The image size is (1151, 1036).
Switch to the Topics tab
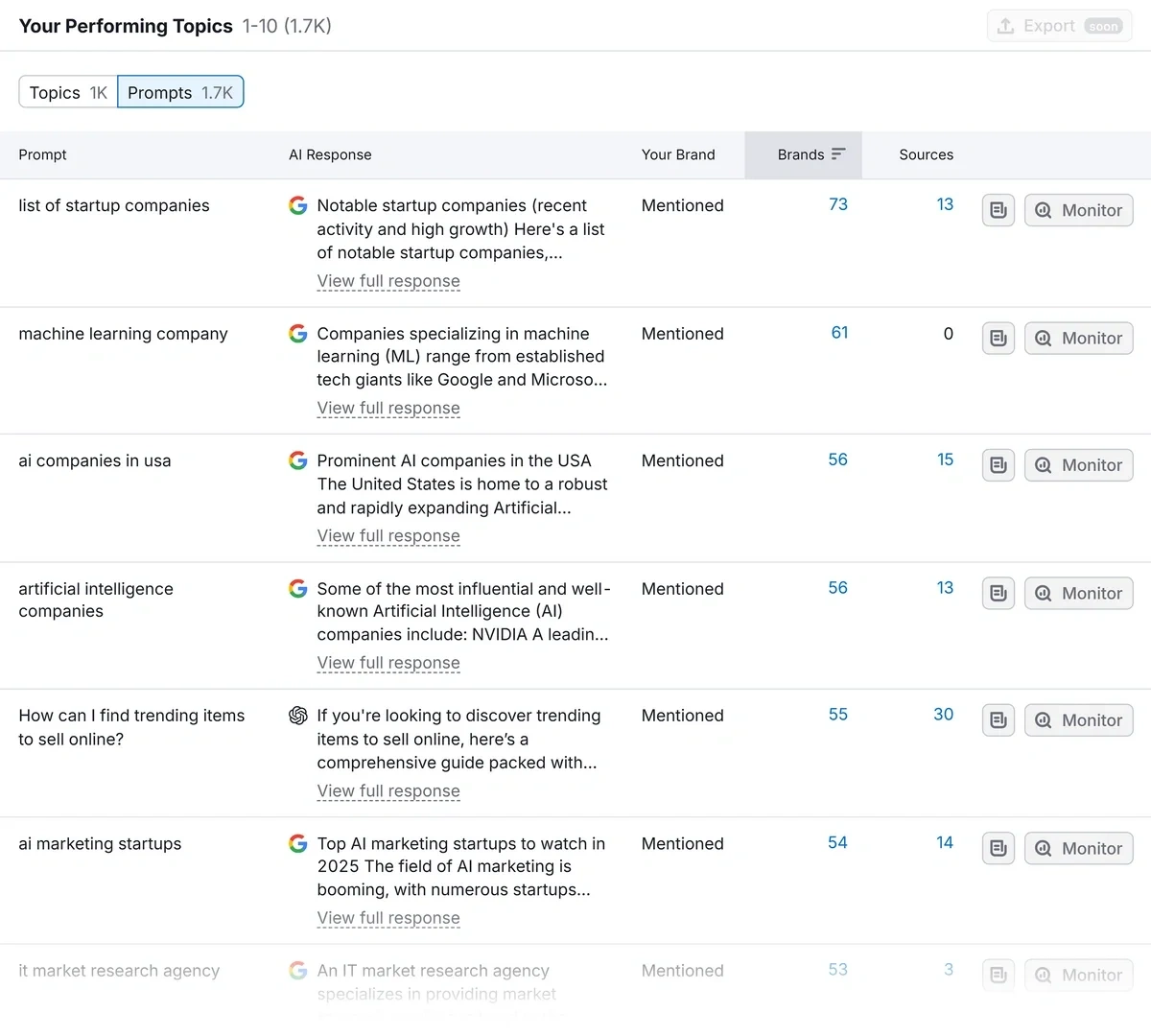tap(68, 93)
